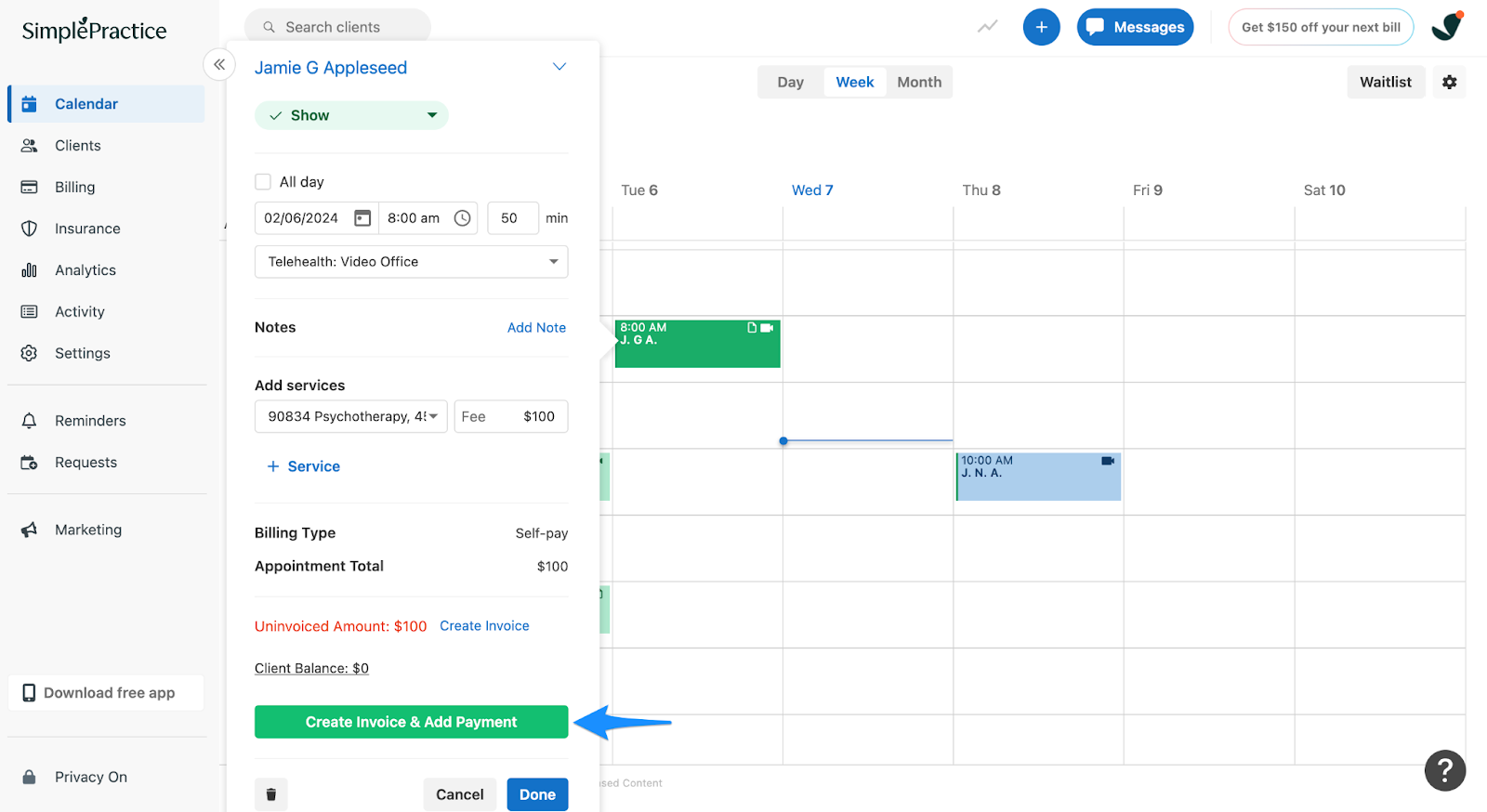Click Add Note link
Image resolution: width=1487 pixels, height=812 pixels.
pyautogui.click(x=536, y=328)
